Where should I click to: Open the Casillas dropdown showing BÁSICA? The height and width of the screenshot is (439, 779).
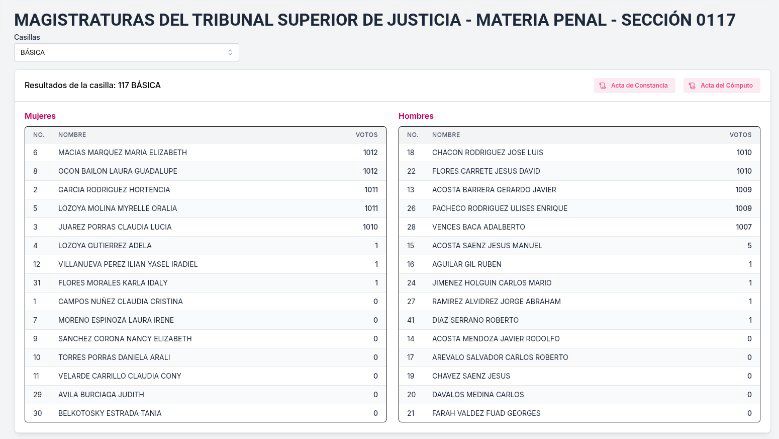(x=127, y=53)
